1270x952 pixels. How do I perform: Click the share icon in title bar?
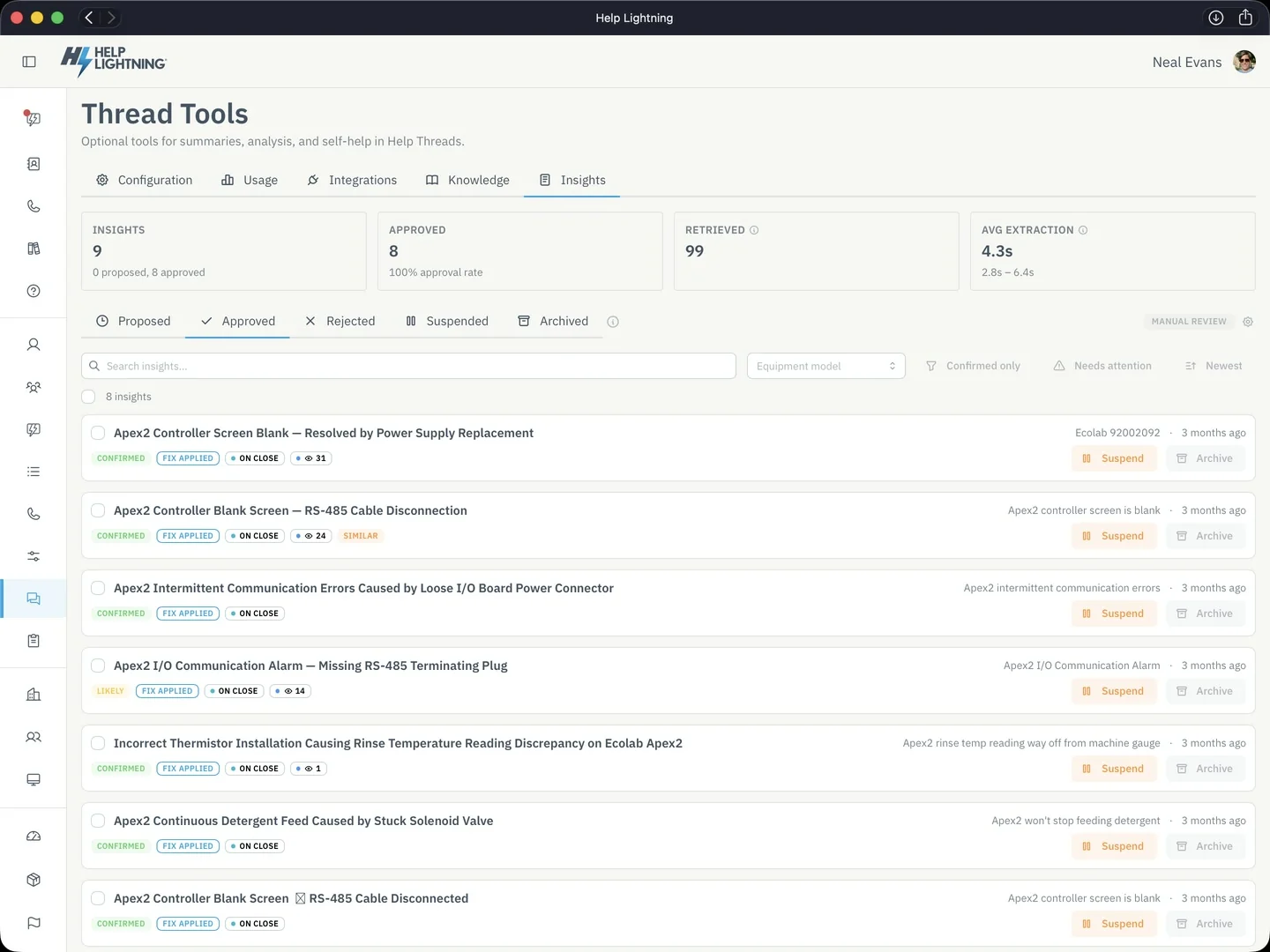tap(1245, 18)
